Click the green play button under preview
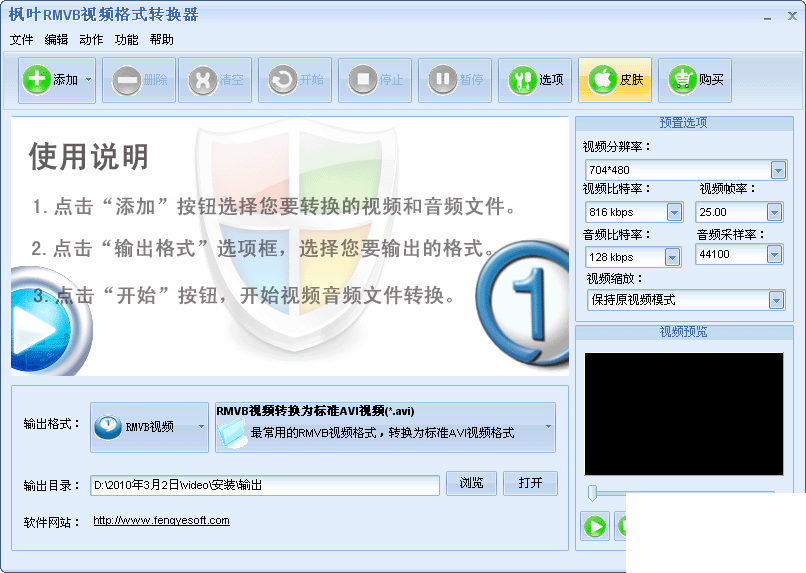Screen dimensions: 806x573 point(595,526)
